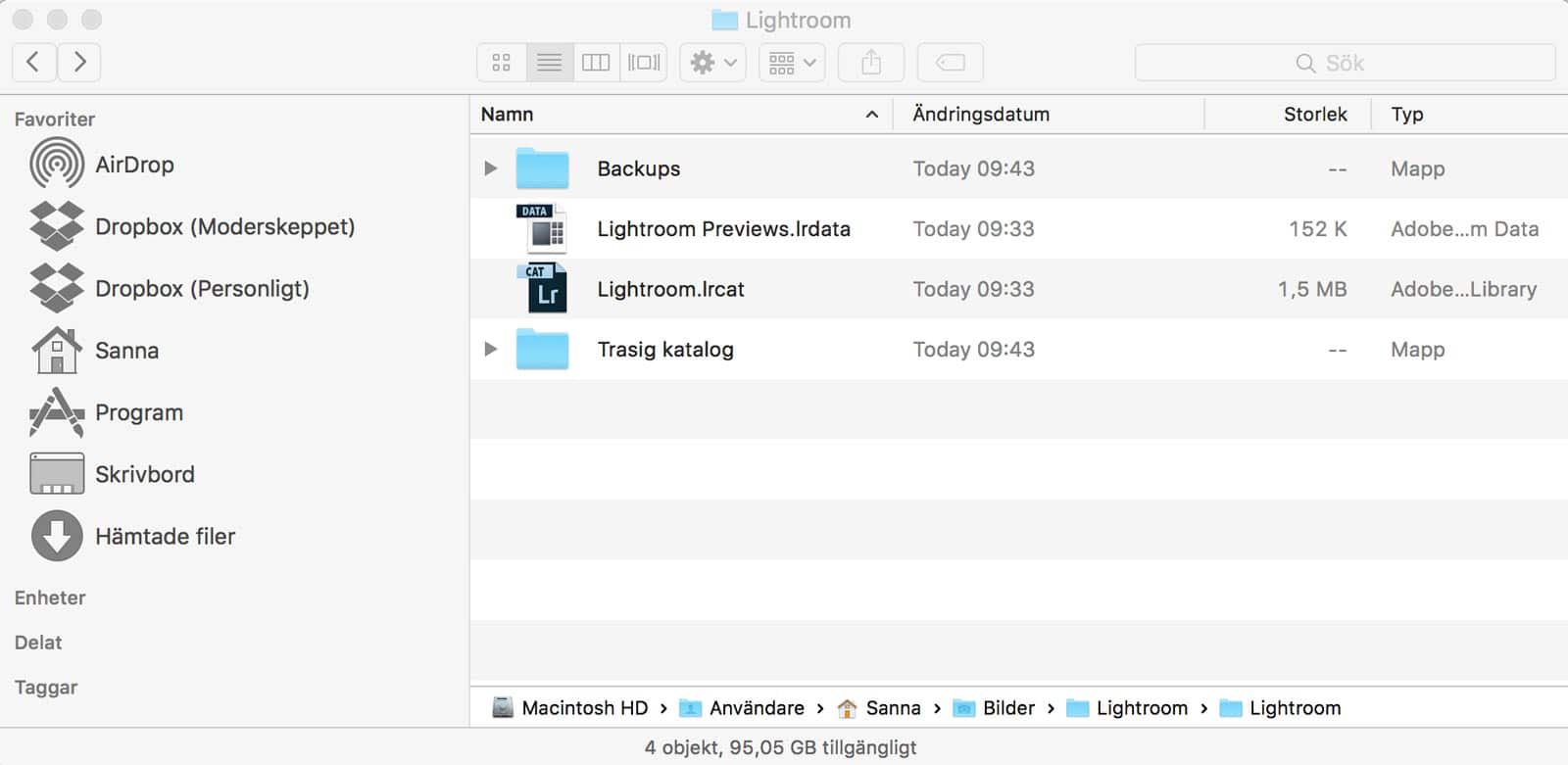Click Today 09:43 date of Trasig katalog
Viewport: 1568px width, 765px height.
pos(974,350)
